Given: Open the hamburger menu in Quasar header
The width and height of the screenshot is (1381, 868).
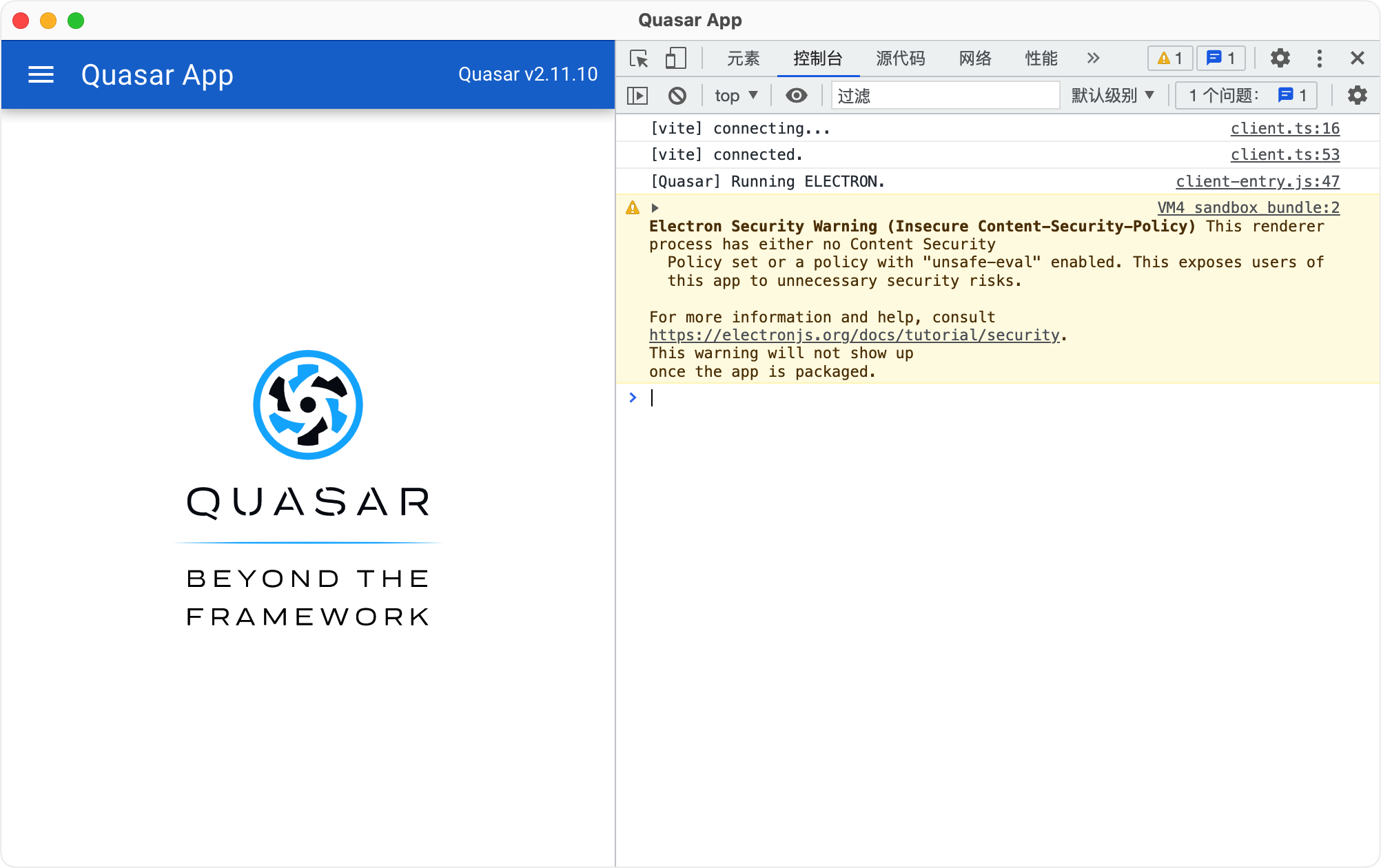Looking at the screenshot, I should pyautogui.click(x=41, y=74).
